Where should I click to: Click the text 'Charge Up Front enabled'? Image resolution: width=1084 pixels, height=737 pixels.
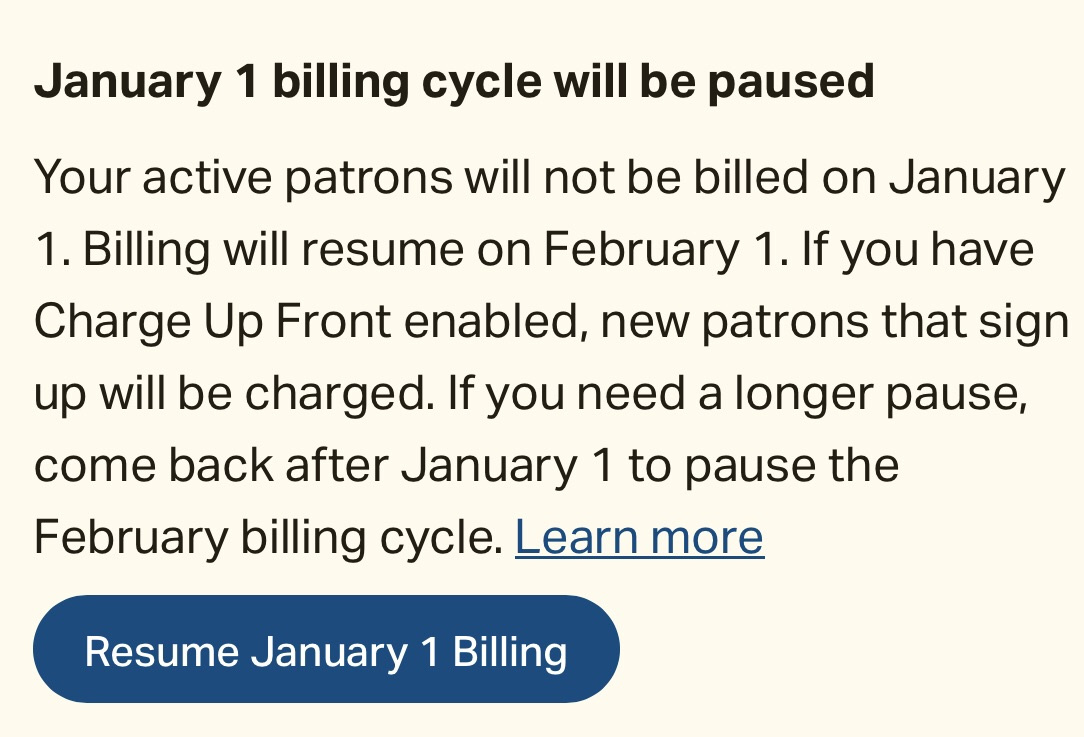click(x=306, y=322)
